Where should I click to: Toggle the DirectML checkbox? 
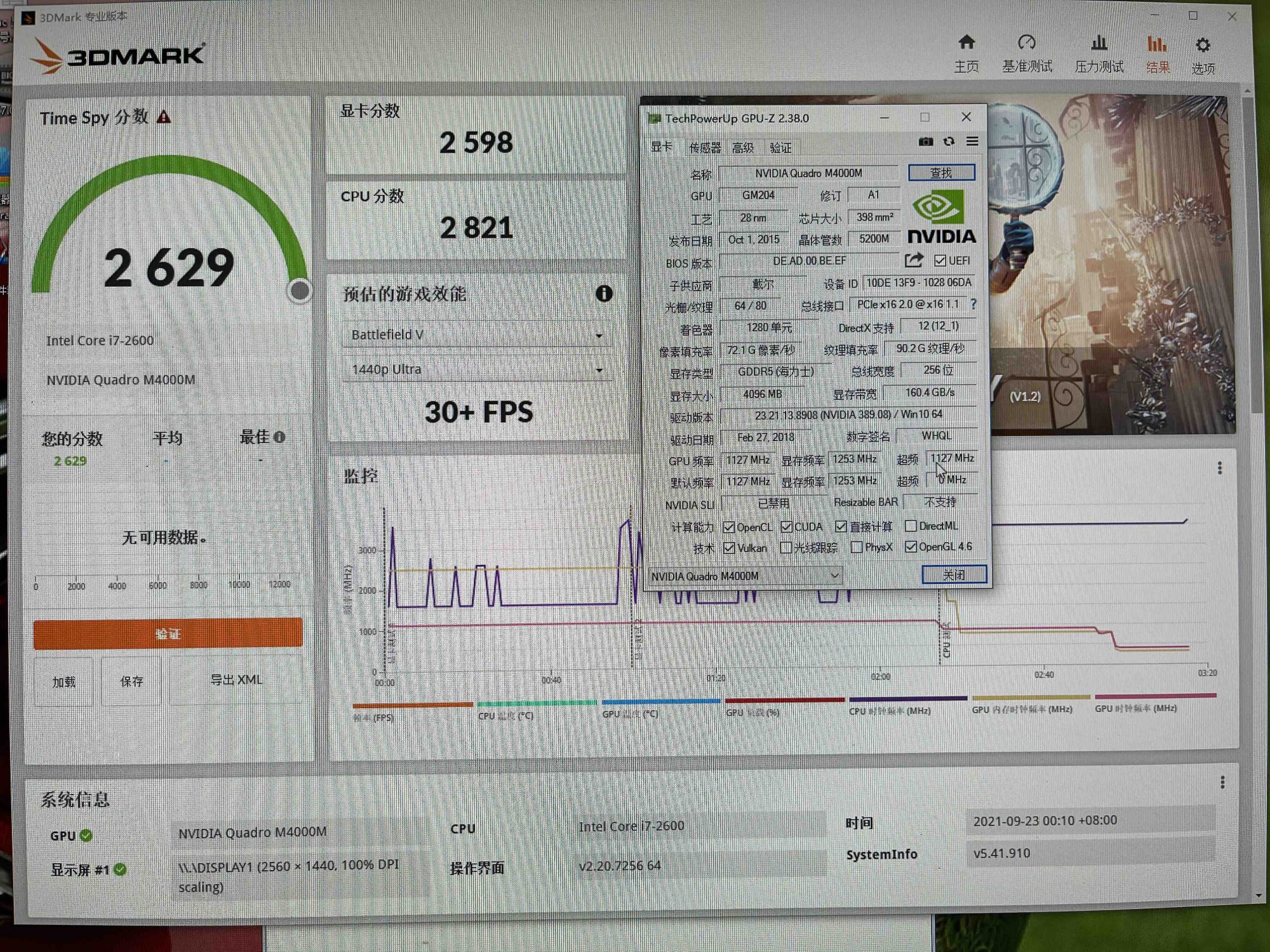(911, 526)
